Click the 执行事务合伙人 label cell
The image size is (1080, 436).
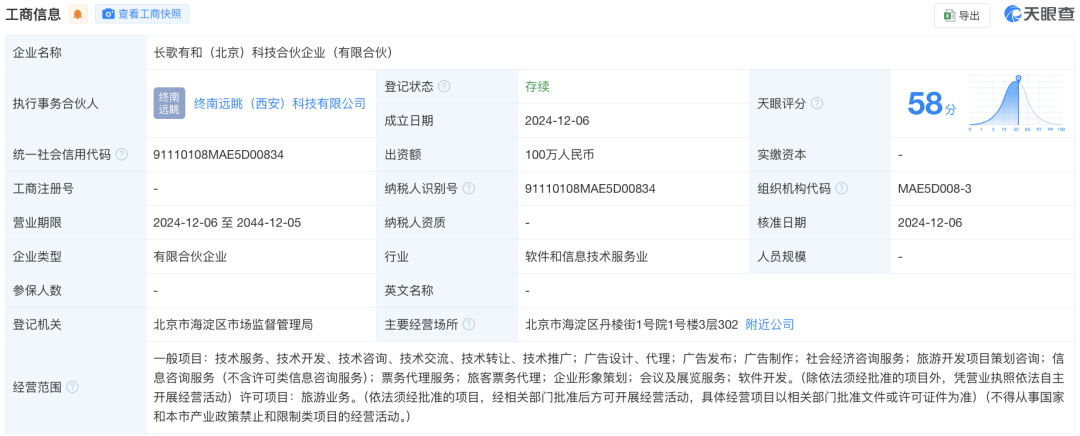pyautogui.click(x=76, y=104)
